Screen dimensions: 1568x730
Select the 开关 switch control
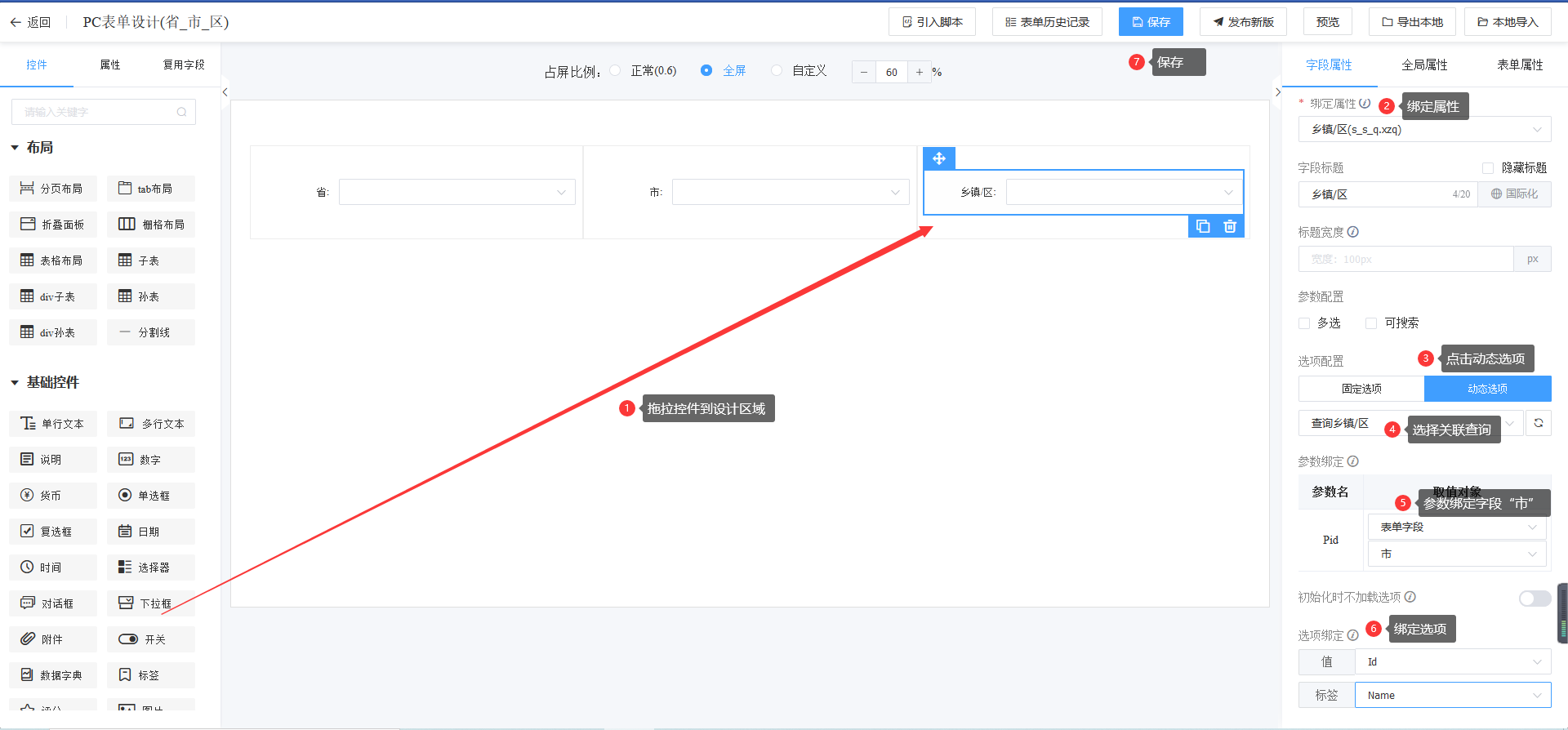click(151, 639)
